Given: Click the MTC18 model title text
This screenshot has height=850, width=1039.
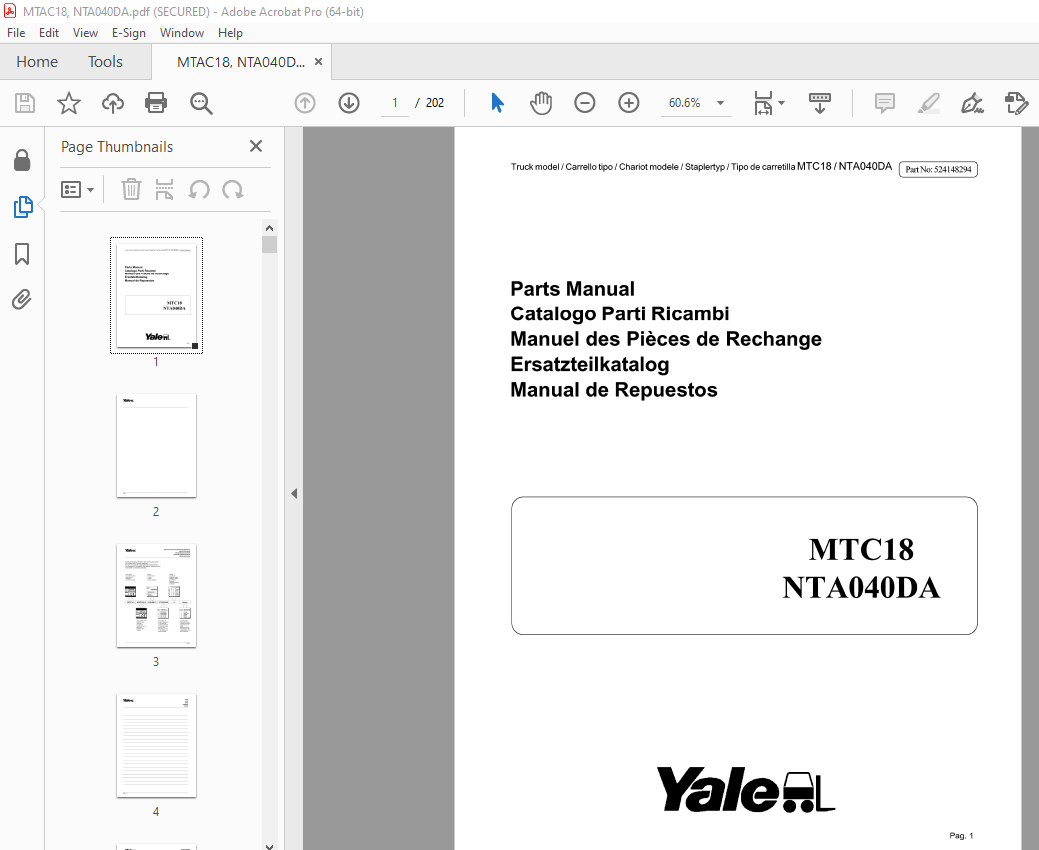Looking at the screenshot, I should pos(861,549).
